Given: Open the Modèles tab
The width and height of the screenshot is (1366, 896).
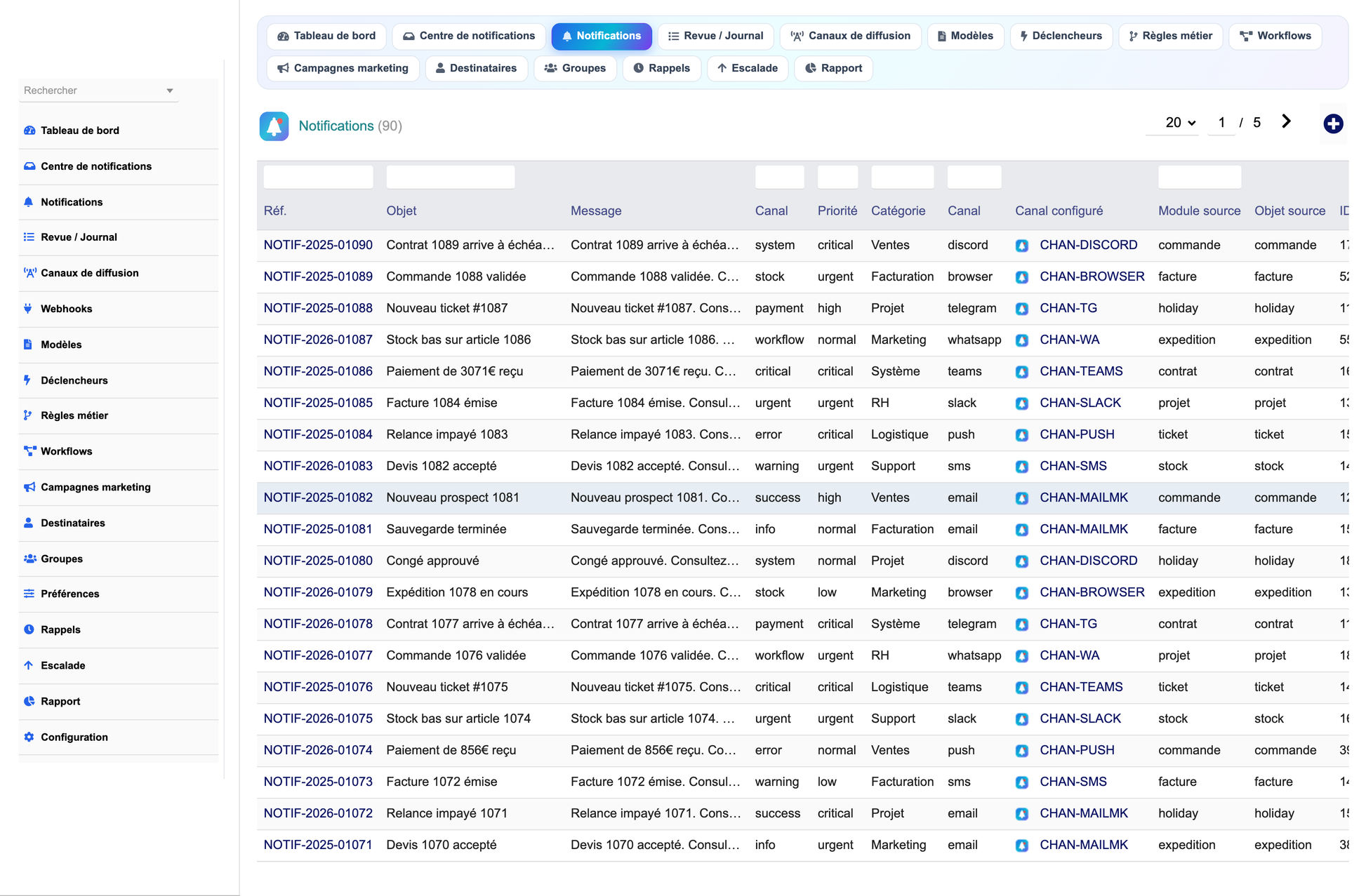Looking at the screenshot, I should point(966,36).
